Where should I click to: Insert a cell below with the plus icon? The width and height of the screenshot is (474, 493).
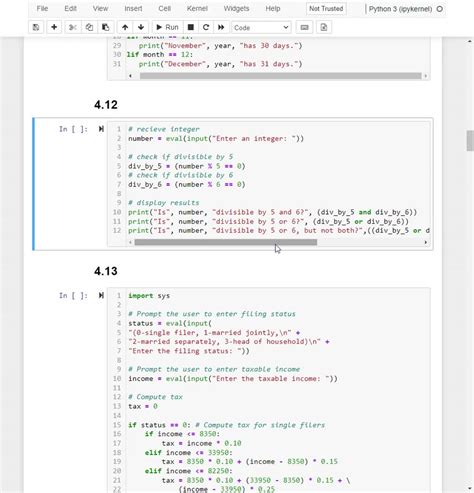tap(54, 27)
